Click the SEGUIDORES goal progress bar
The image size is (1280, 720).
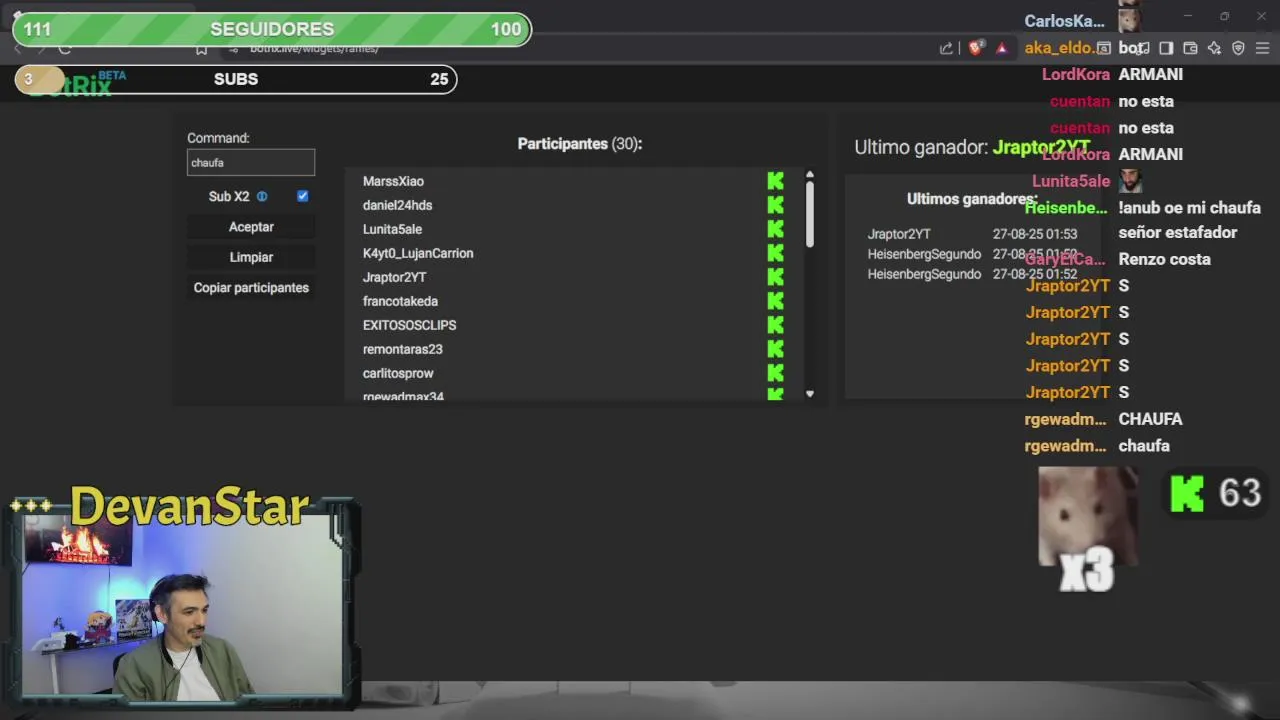pyautogui.click(x=272, y=29)
